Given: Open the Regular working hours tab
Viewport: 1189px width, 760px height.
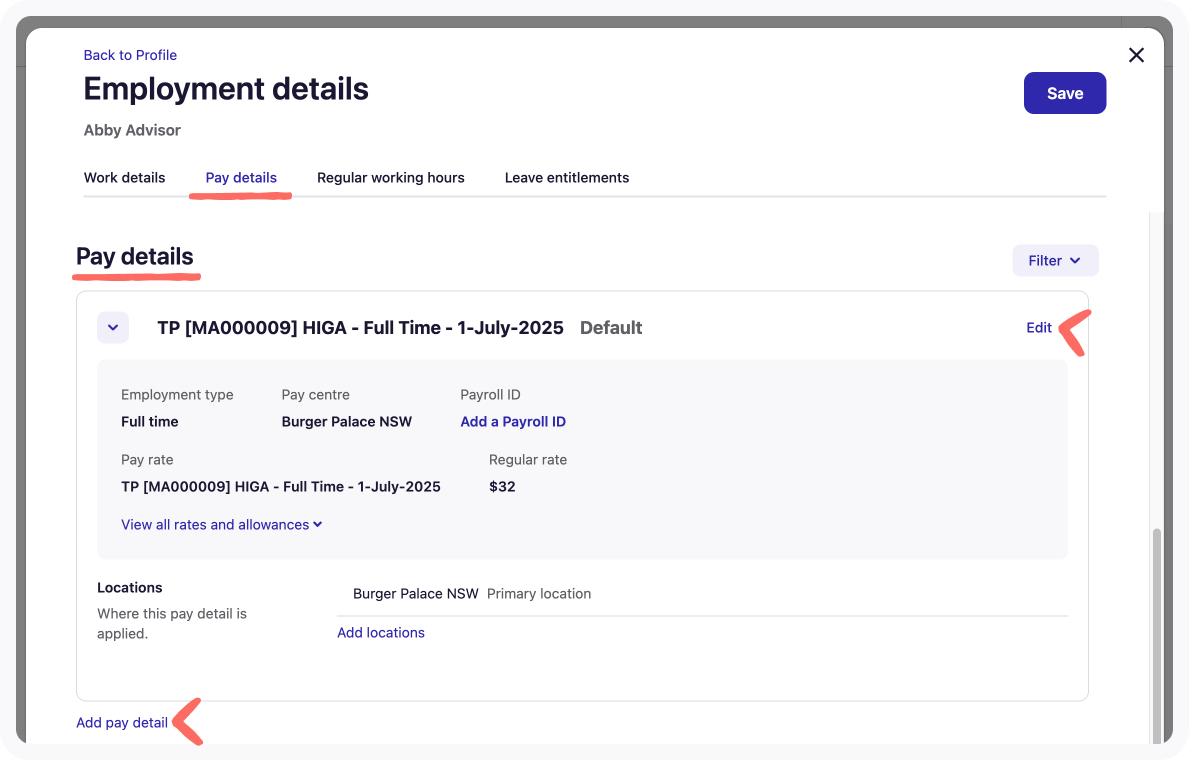Looking at the screenshot, I should click(x=390, y=177).
